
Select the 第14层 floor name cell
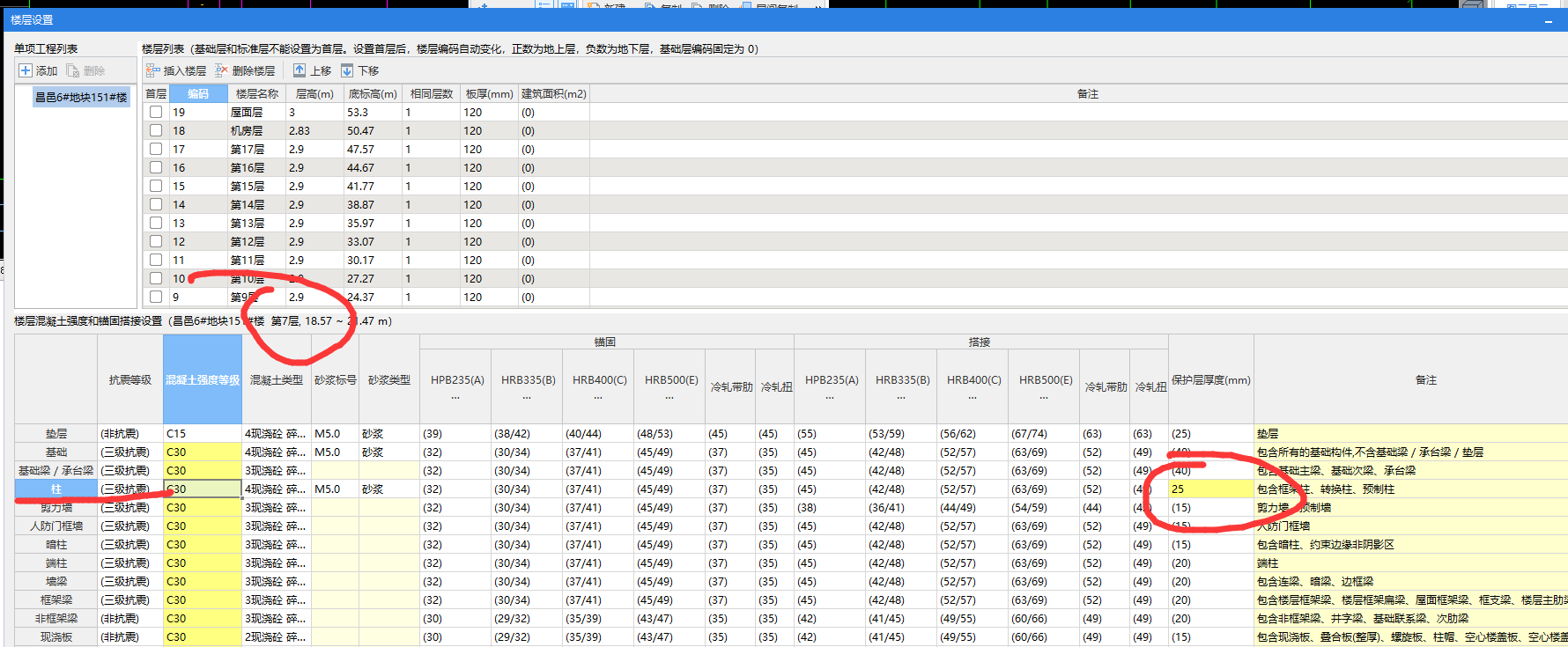(257, 204)
